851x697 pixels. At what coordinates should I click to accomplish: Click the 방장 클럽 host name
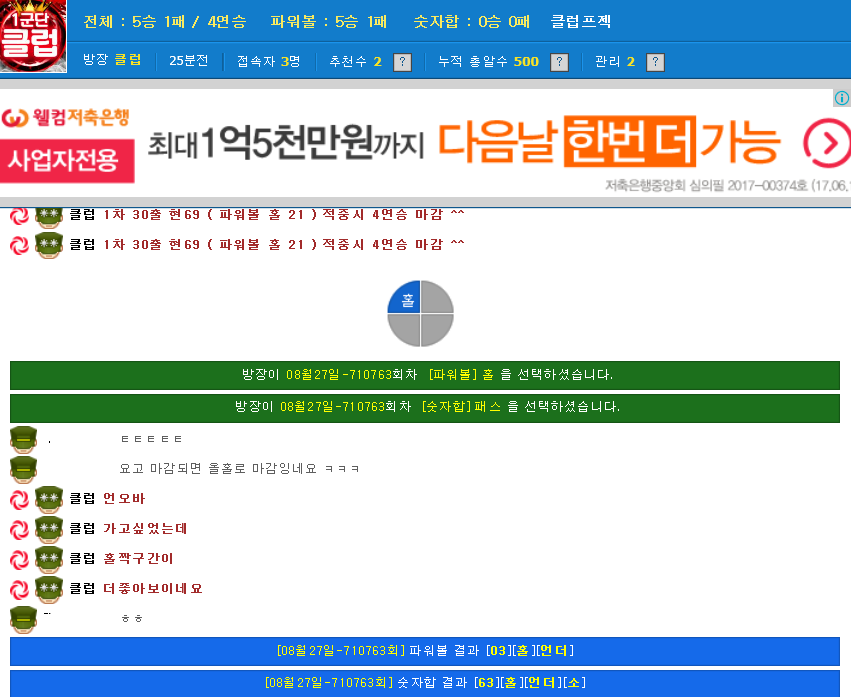click(x=112, y=60)
